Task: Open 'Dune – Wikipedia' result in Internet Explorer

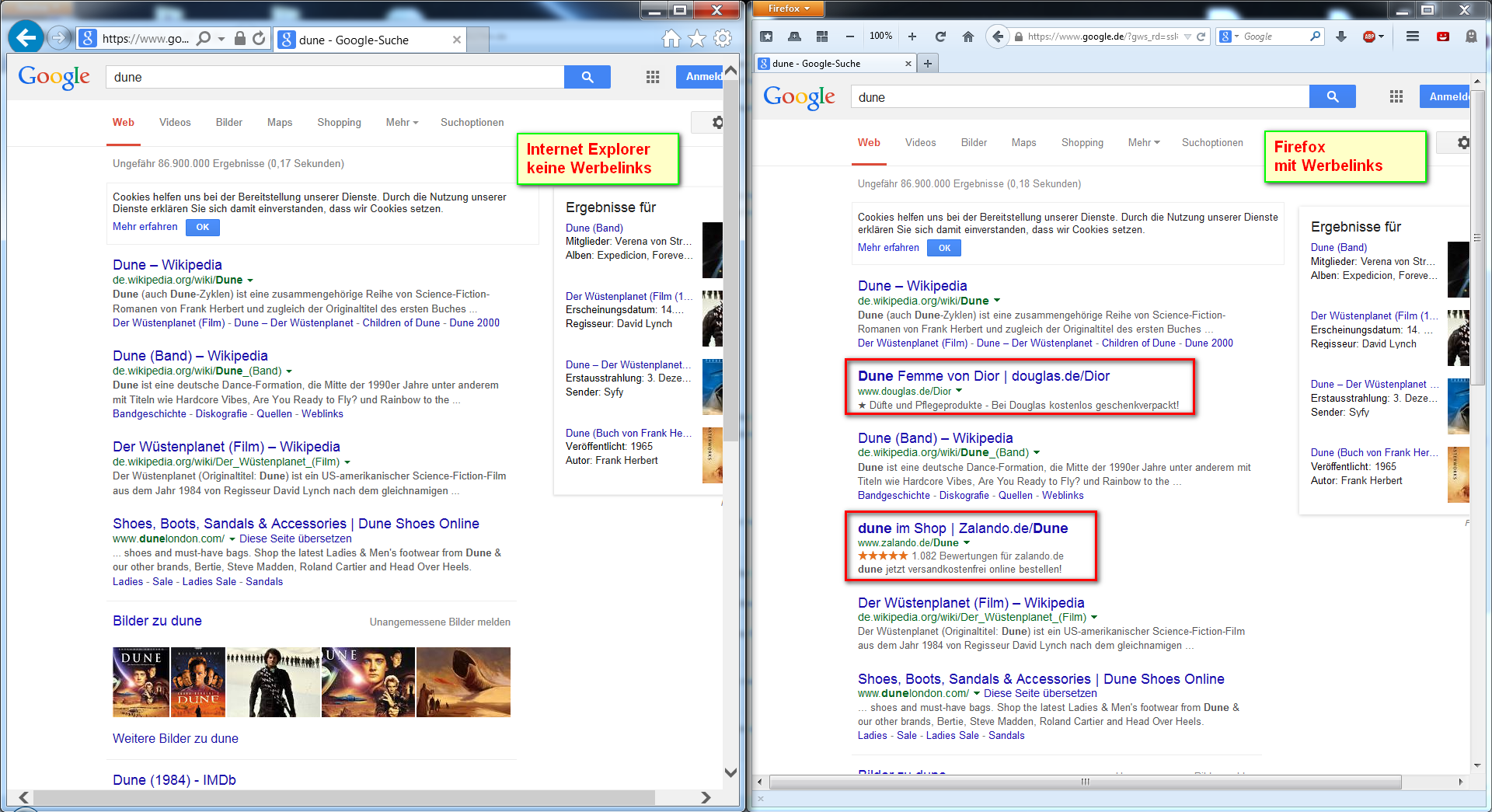Action: 167,265
